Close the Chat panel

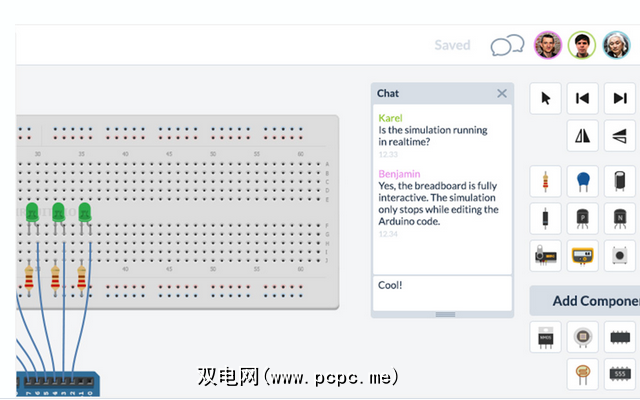[x=502, y=93]
